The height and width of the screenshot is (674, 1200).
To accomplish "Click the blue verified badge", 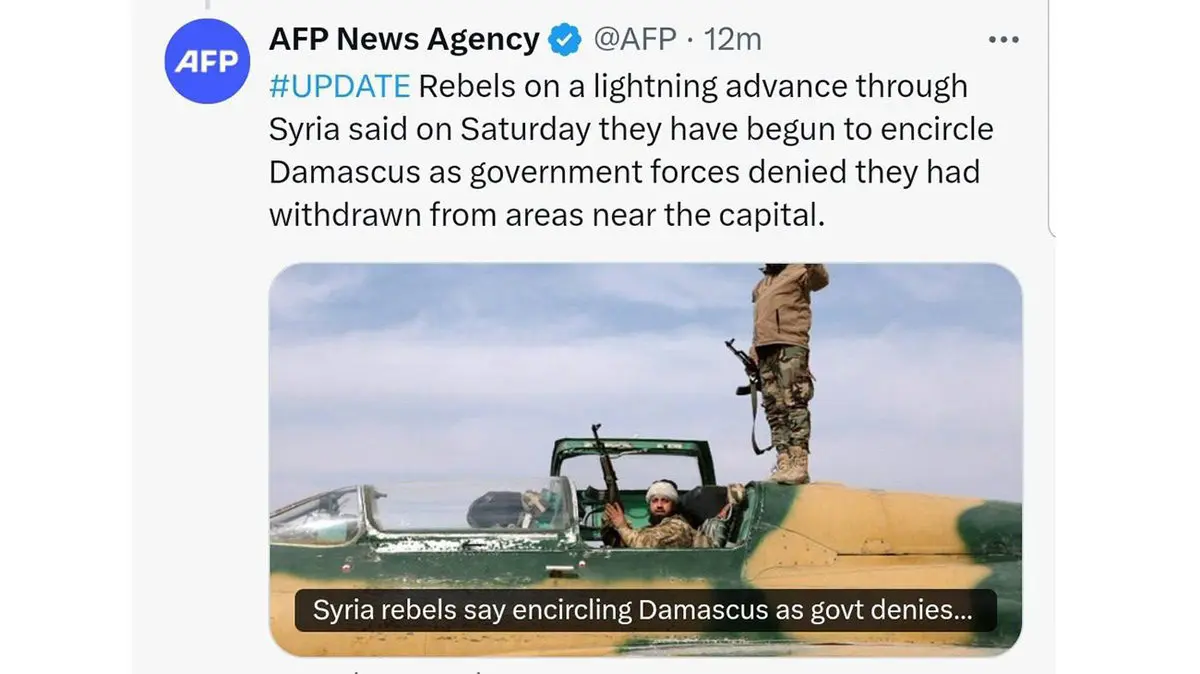I will click(x=566, y=40).
